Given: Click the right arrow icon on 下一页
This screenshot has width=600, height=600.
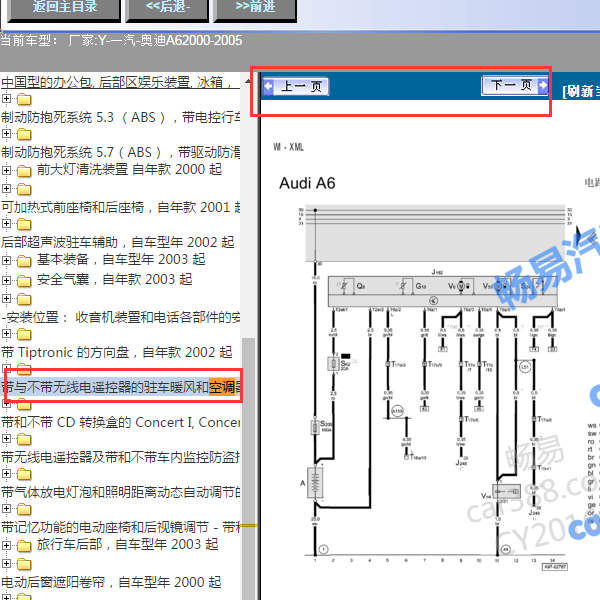Looking at the screenshot, I should point(542,85).
